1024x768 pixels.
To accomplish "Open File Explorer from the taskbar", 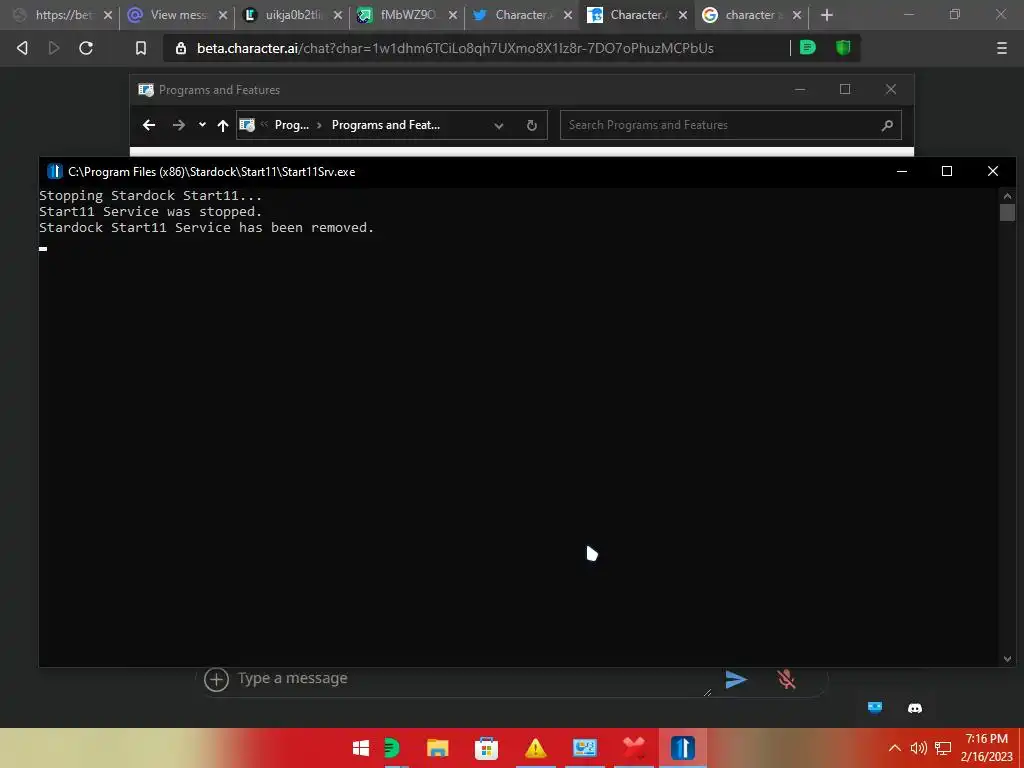I will [438, 748].
